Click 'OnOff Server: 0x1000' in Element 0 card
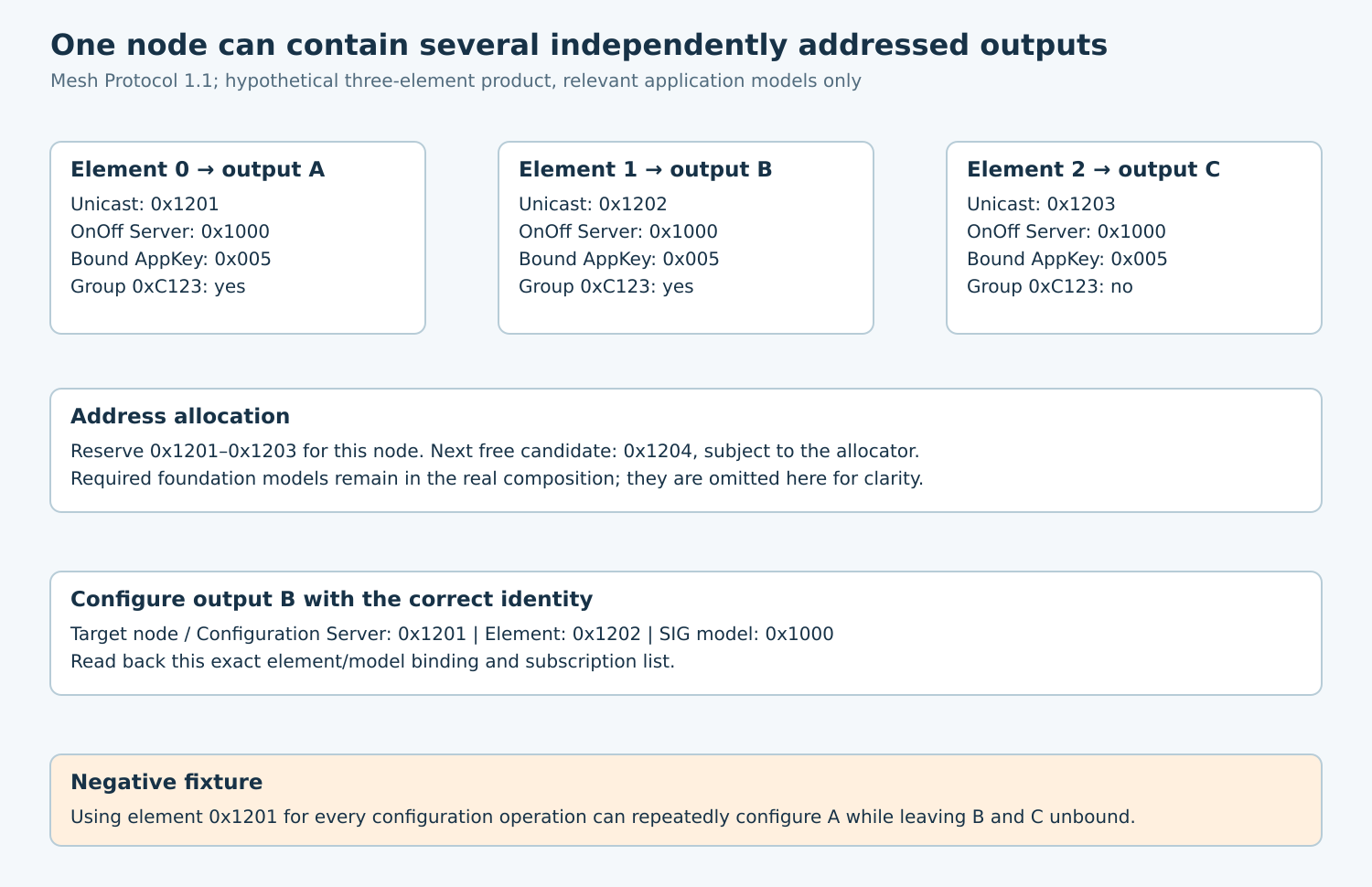1372x887 pixels. point(170,231)
